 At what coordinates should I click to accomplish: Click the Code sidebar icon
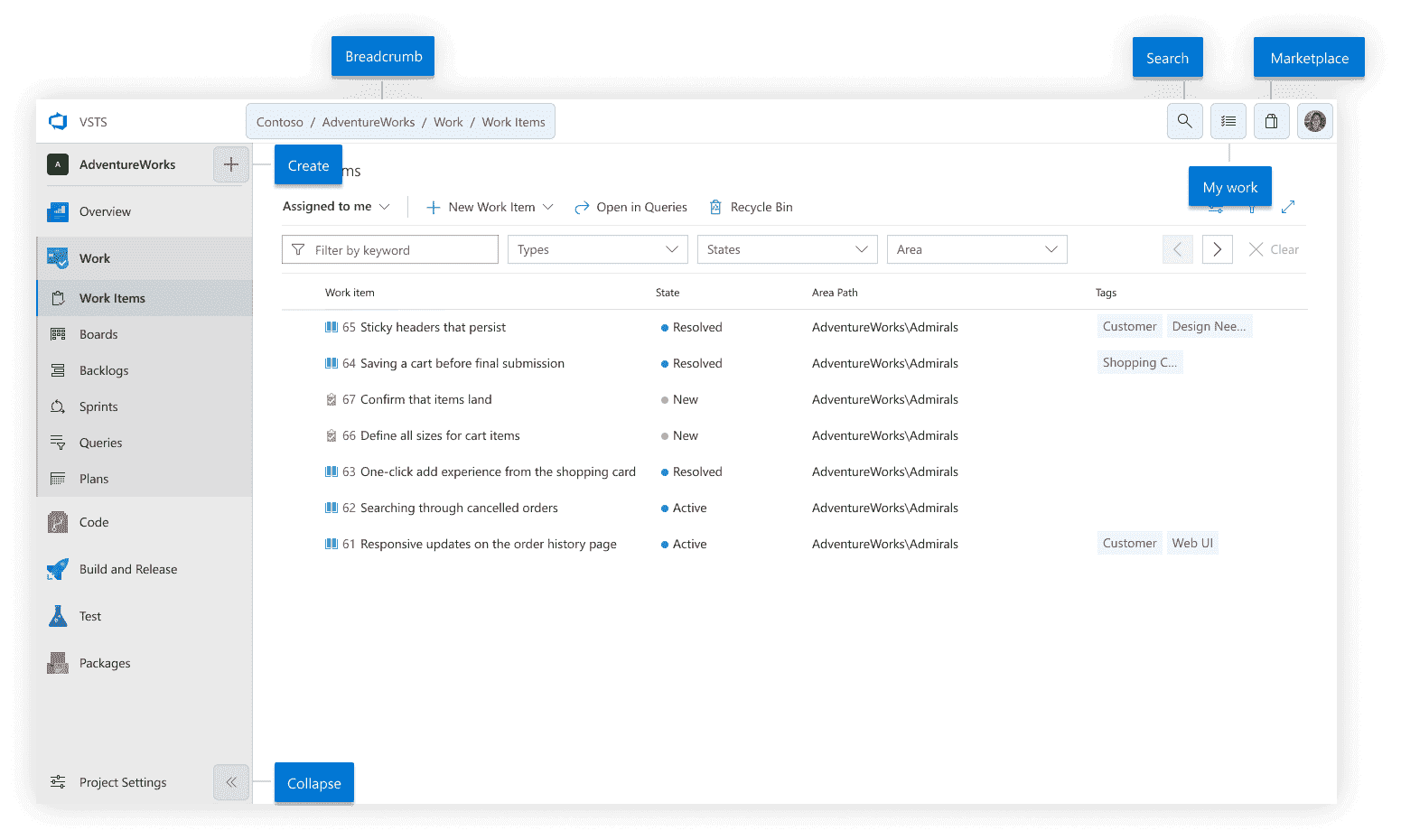58,522
